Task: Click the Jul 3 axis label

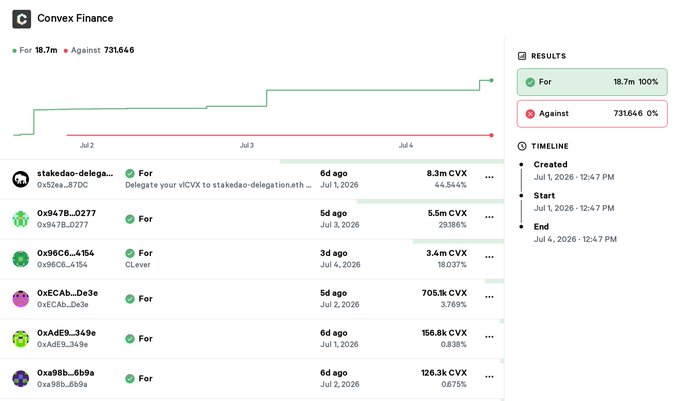Action: click(x=247, y=145)
